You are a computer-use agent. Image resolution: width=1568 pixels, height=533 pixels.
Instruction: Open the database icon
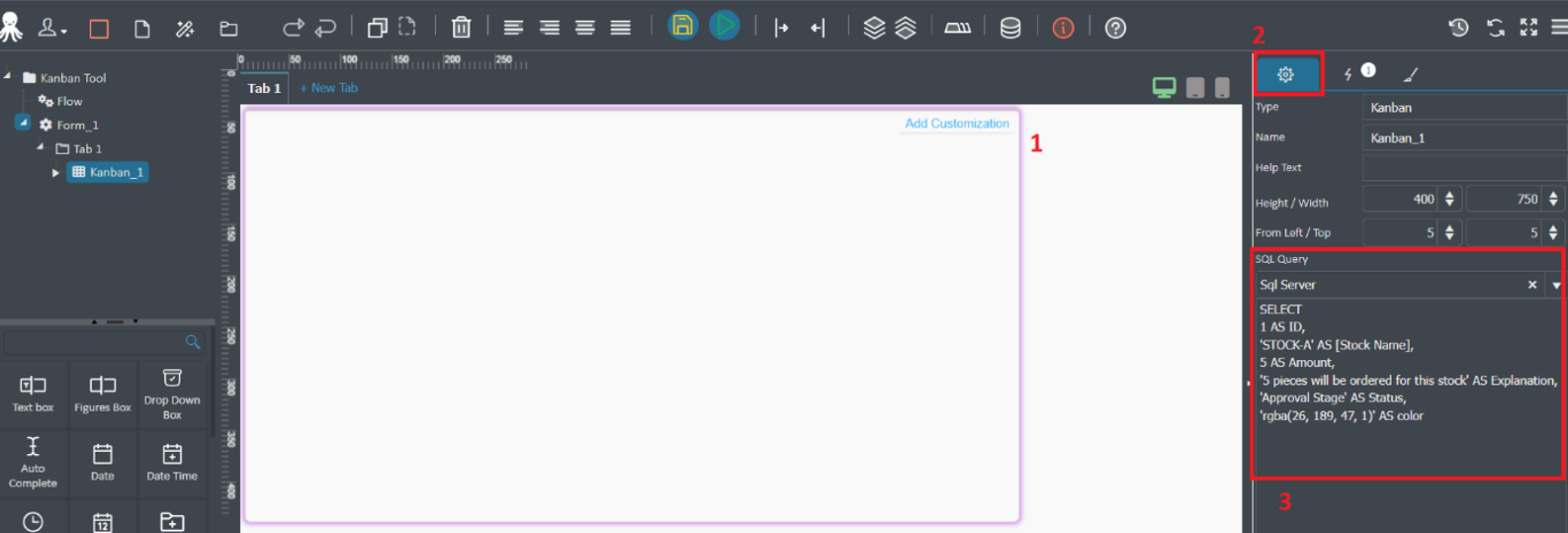click(x=1010, y=28)
